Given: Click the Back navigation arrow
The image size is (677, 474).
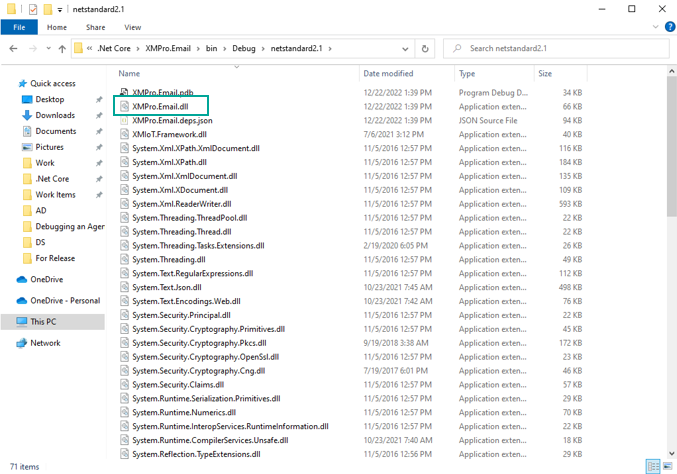Looking at the screenshot, I should coord(14,49).
